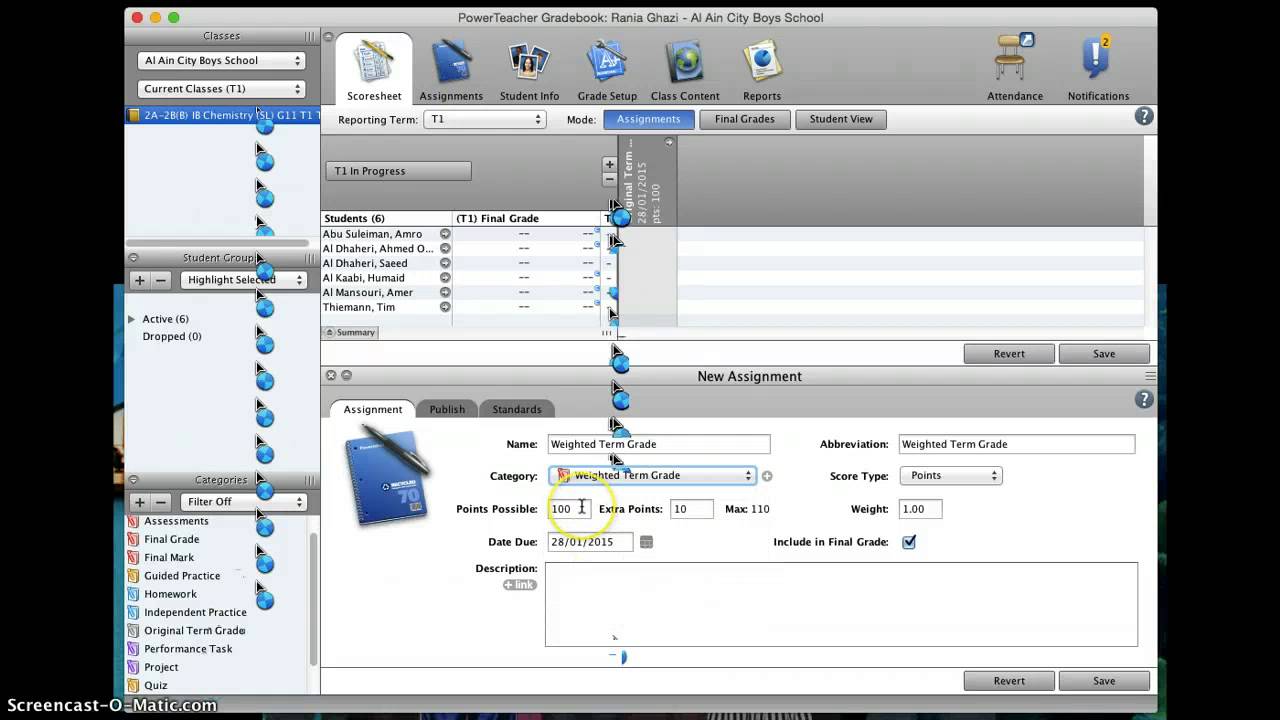
Task: Open the Score Type Points dropdown
Action: [950, 476]
